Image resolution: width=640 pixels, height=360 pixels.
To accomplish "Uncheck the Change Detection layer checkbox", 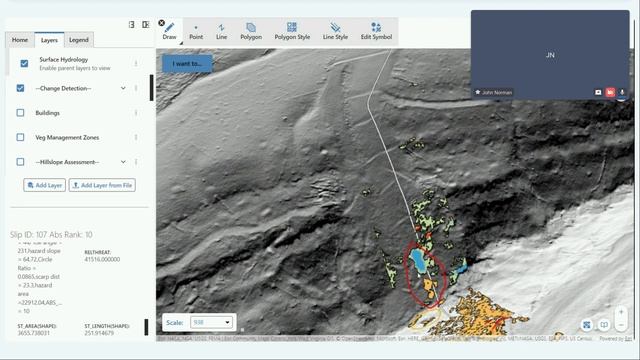I will (20, 88).
